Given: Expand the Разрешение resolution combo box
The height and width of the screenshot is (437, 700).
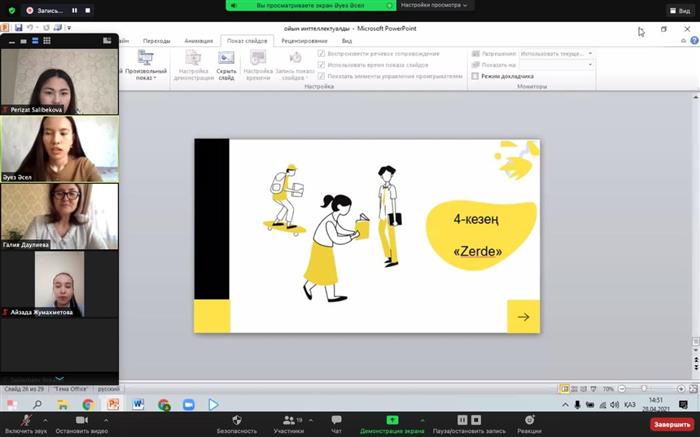Looking at the screenshot, I should pyautogui.click(x=590, y=53).
